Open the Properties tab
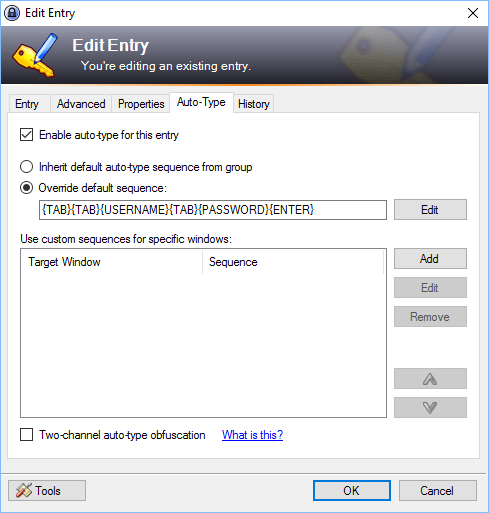This screenshot has width=489, height=513. coord(141,104)
